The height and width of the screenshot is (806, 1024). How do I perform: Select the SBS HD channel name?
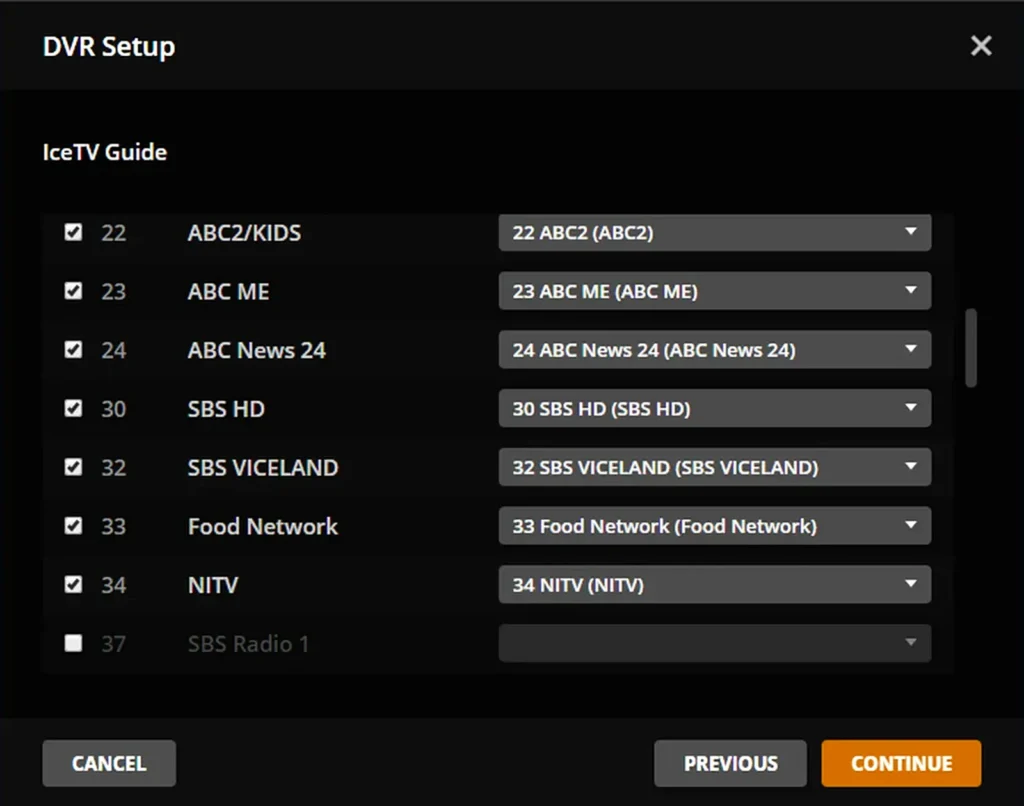click(x=226, y=409)
